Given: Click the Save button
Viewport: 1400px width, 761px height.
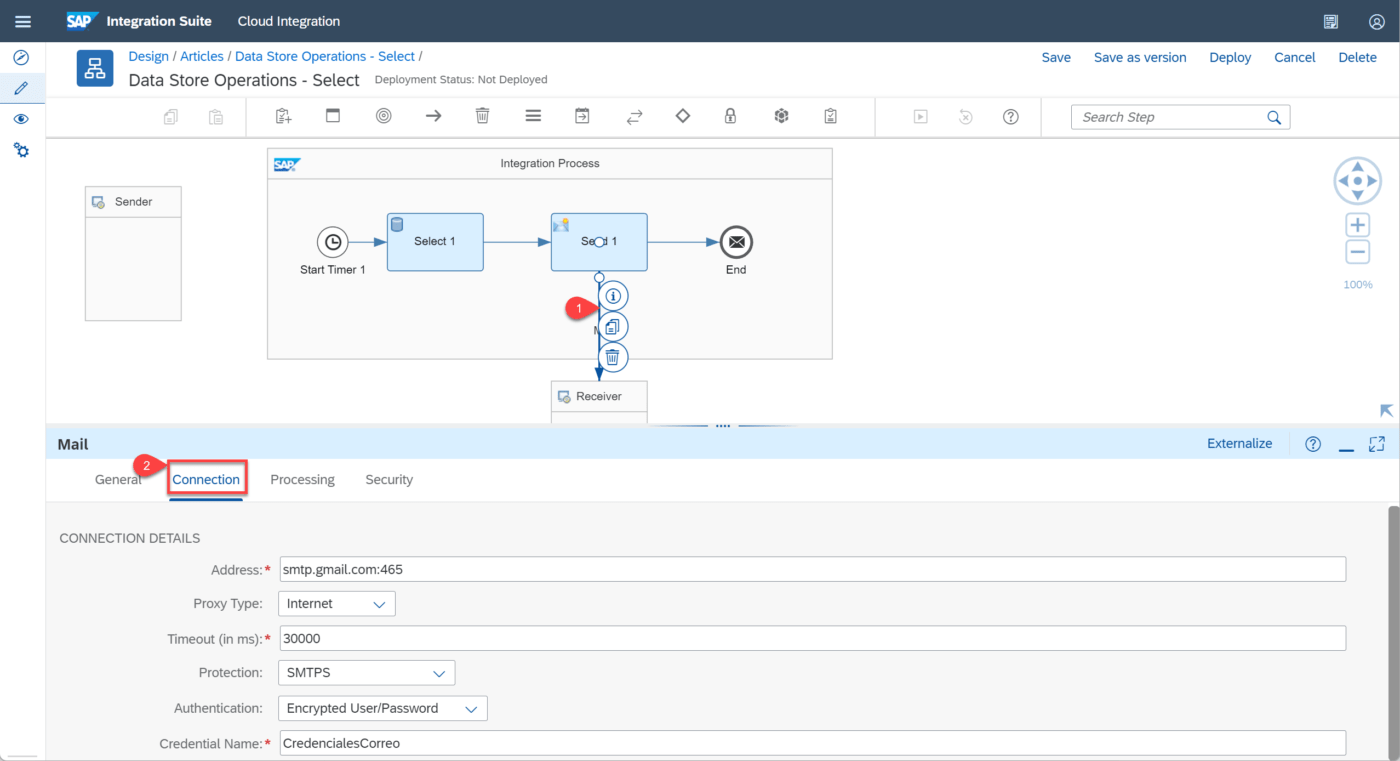Looking at the screenshot, I should coord(1056,58).
